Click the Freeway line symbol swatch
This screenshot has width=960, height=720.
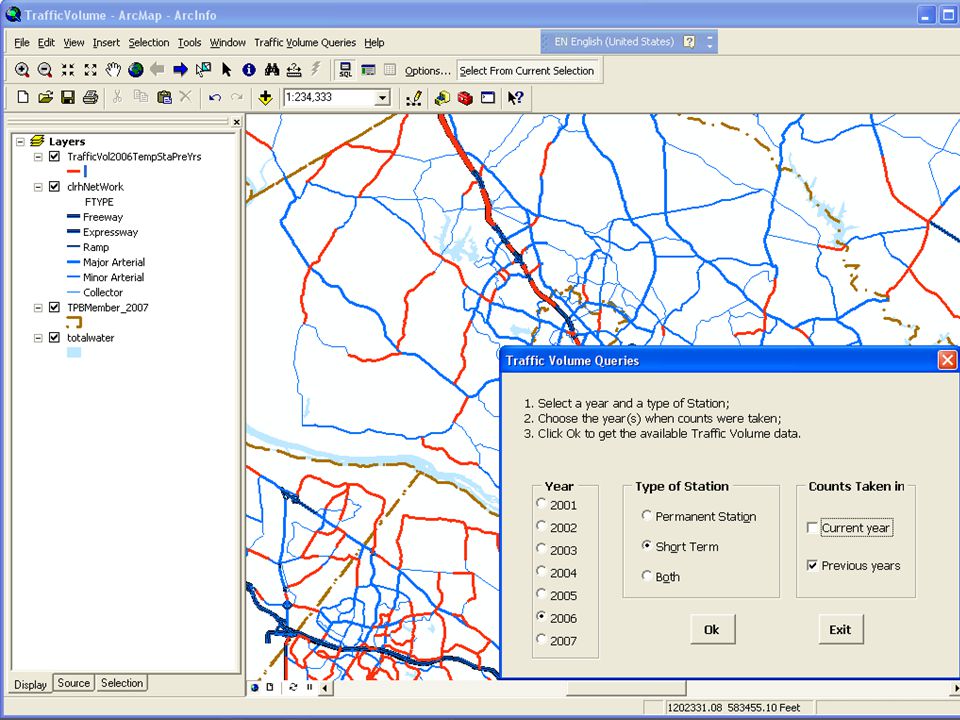click(x=73, y=217)
